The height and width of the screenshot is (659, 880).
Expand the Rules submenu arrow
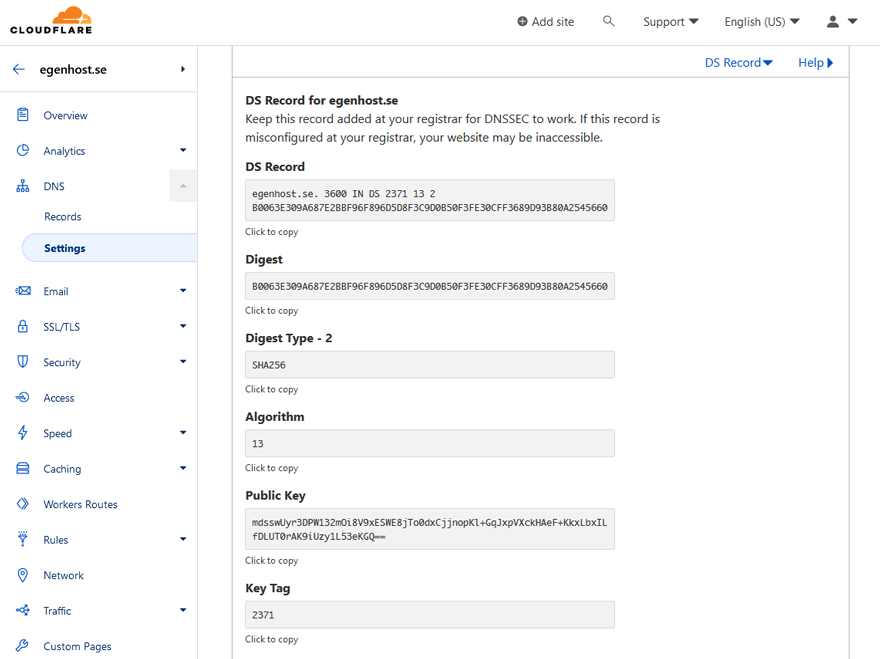click(183, 539)
